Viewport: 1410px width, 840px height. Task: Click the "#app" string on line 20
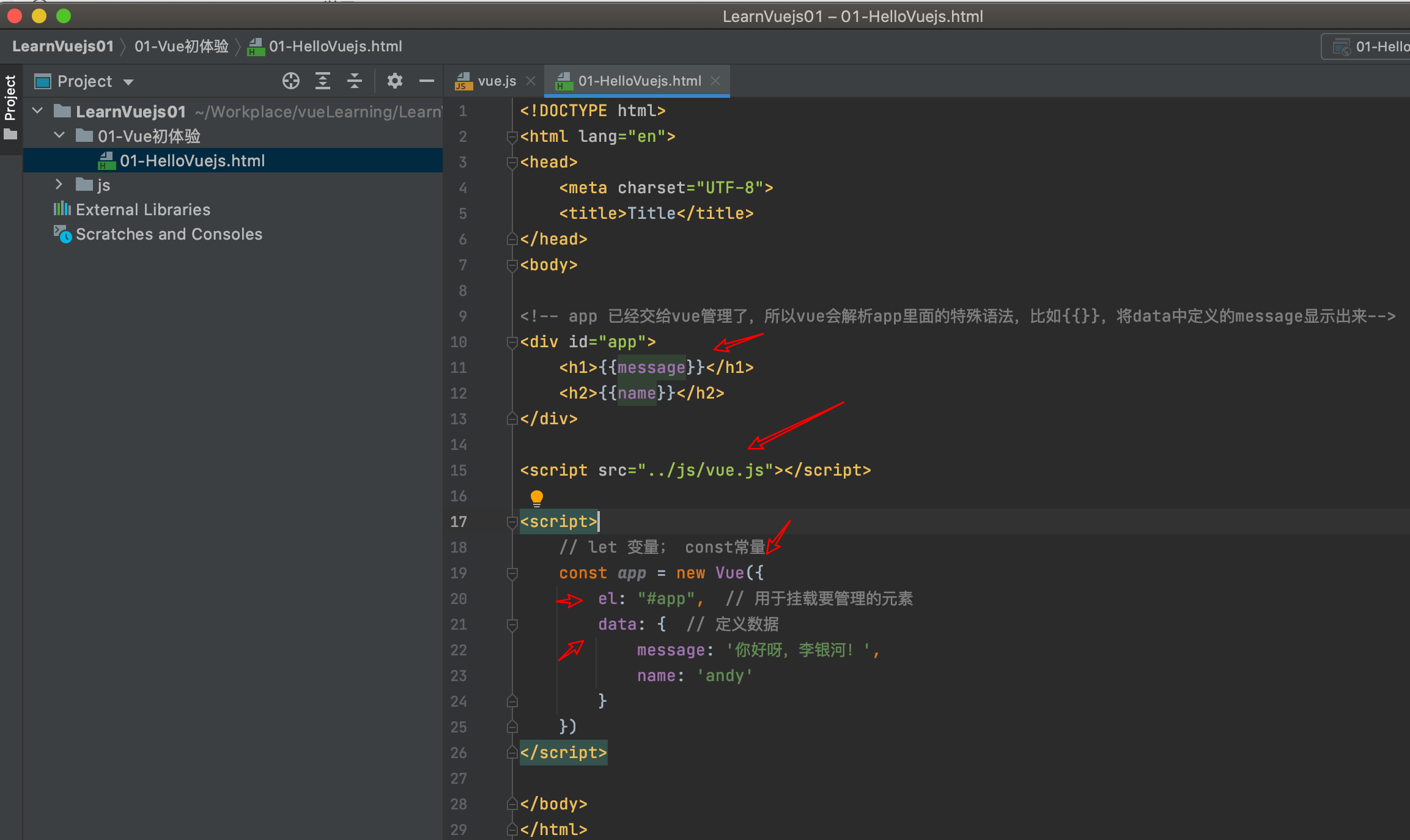point(666,599)
